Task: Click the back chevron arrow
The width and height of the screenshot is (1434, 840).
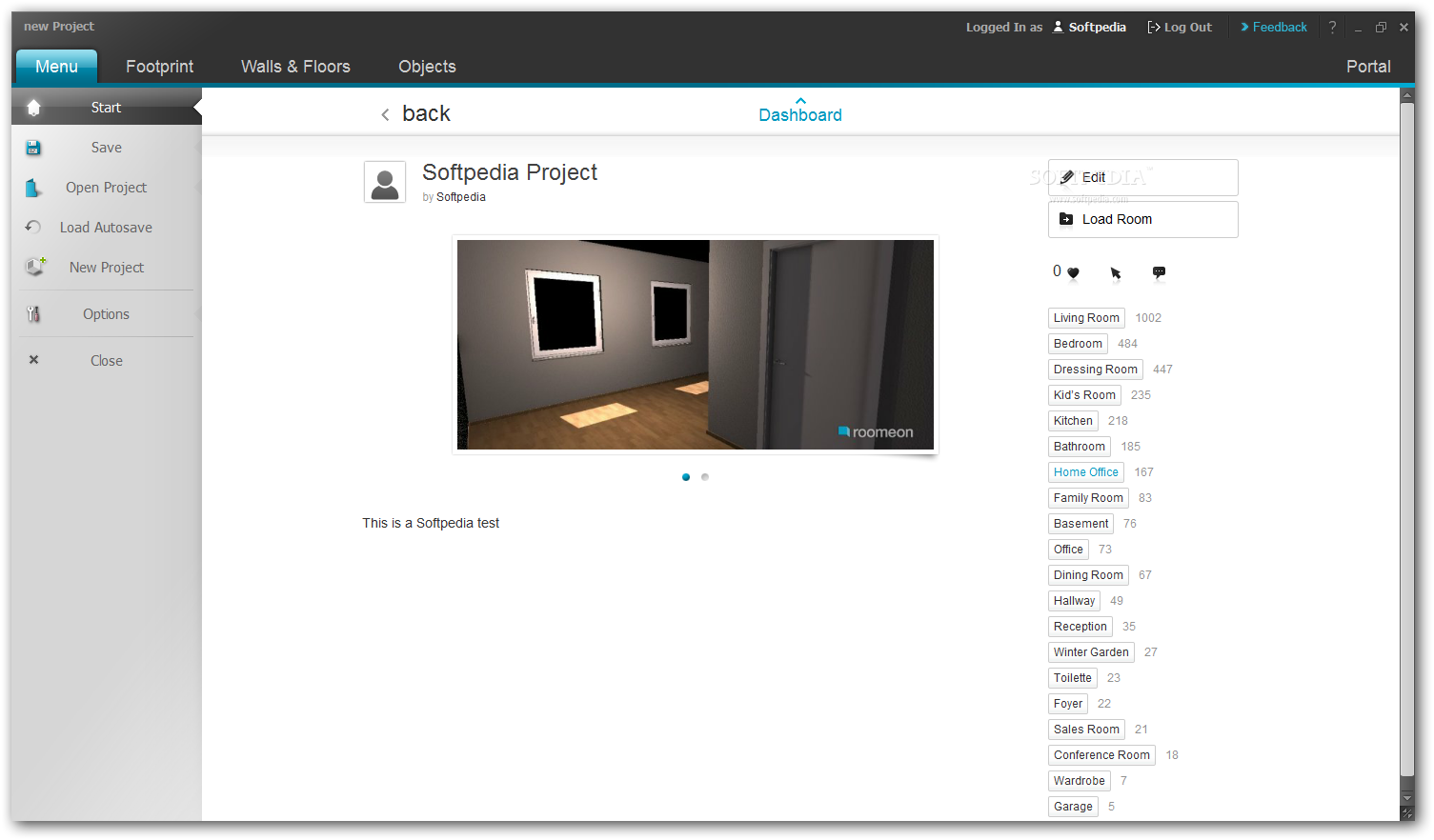Action: click(x=385, y=115)
